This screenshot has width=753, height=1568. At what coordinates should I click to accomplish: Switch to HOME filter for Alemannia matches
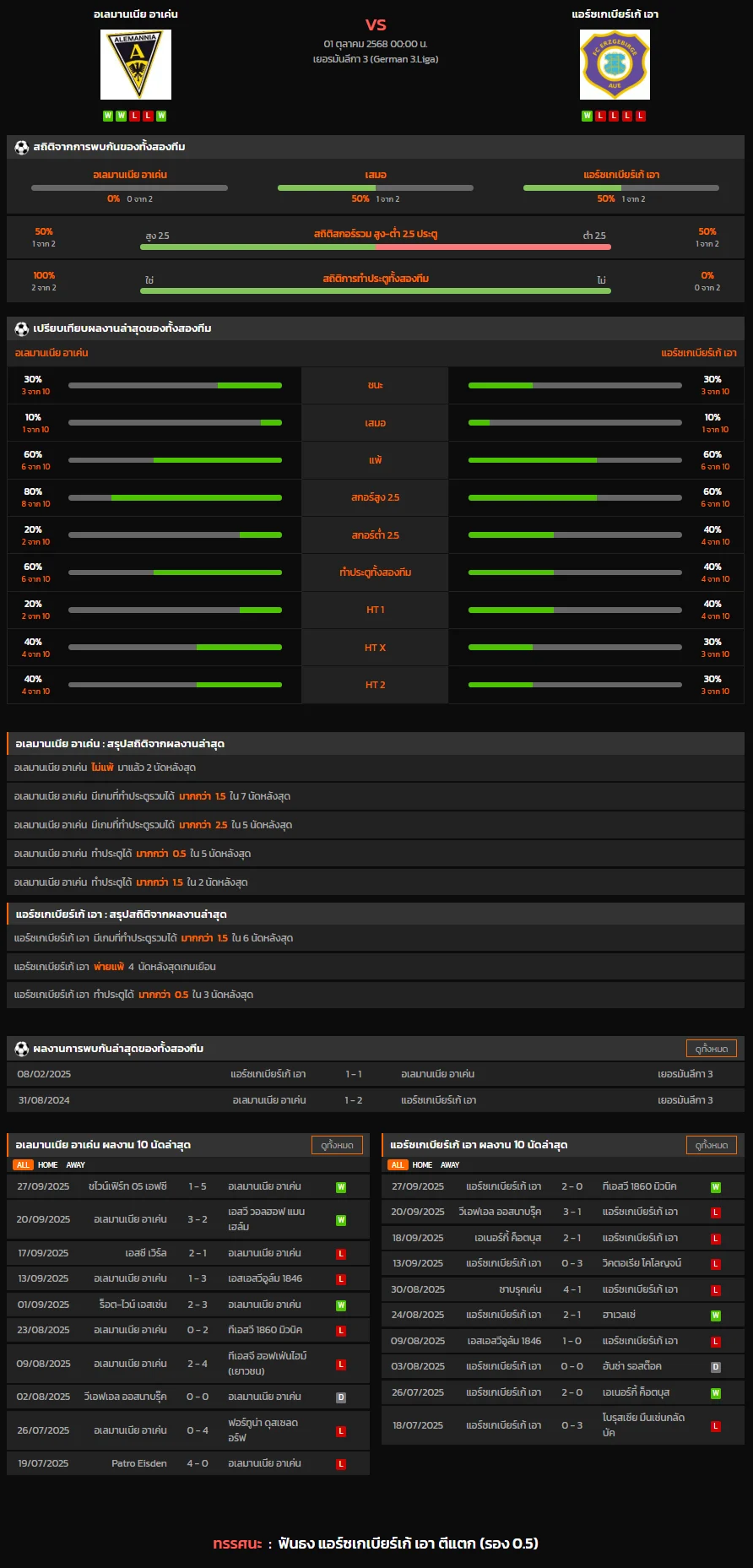pyautogui.click(x=48, y=1165)
